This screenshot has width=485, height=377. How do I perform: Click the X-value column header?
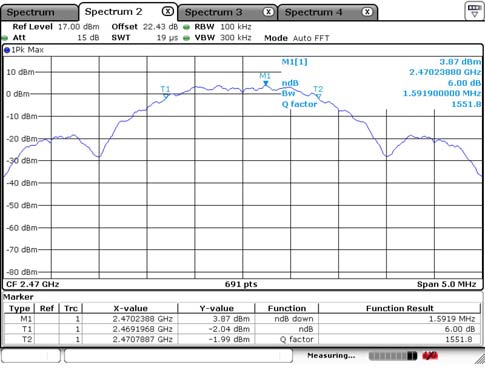[x=130, y=308]
